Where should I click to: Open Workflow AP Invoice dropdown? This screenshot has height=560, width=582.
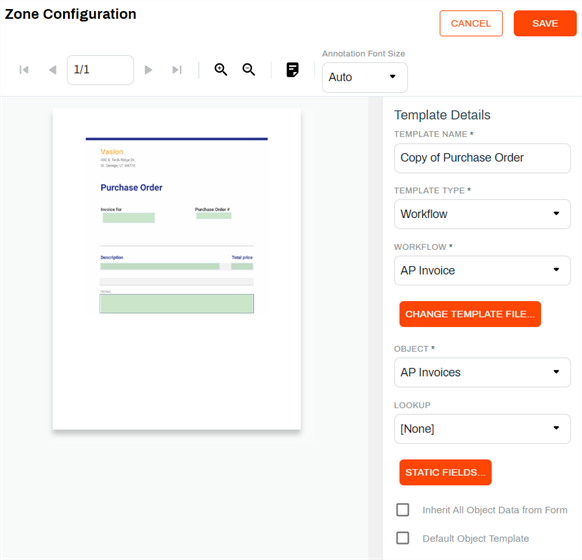pos(482,271)
